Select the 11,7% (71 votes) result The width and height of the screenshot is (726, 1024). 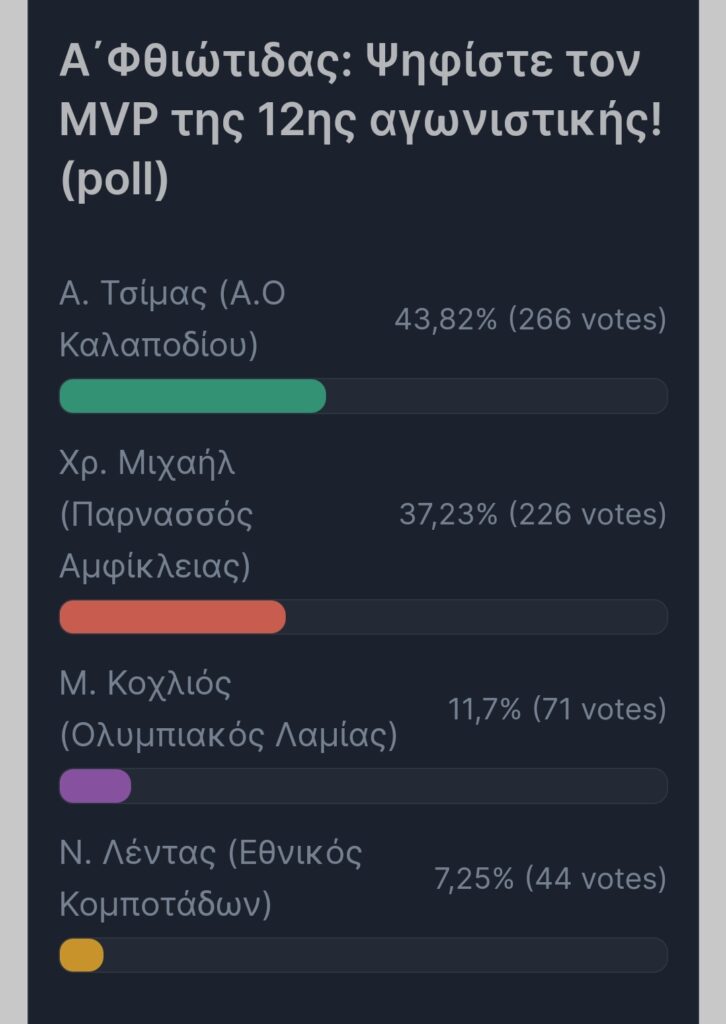coord(557,710)
